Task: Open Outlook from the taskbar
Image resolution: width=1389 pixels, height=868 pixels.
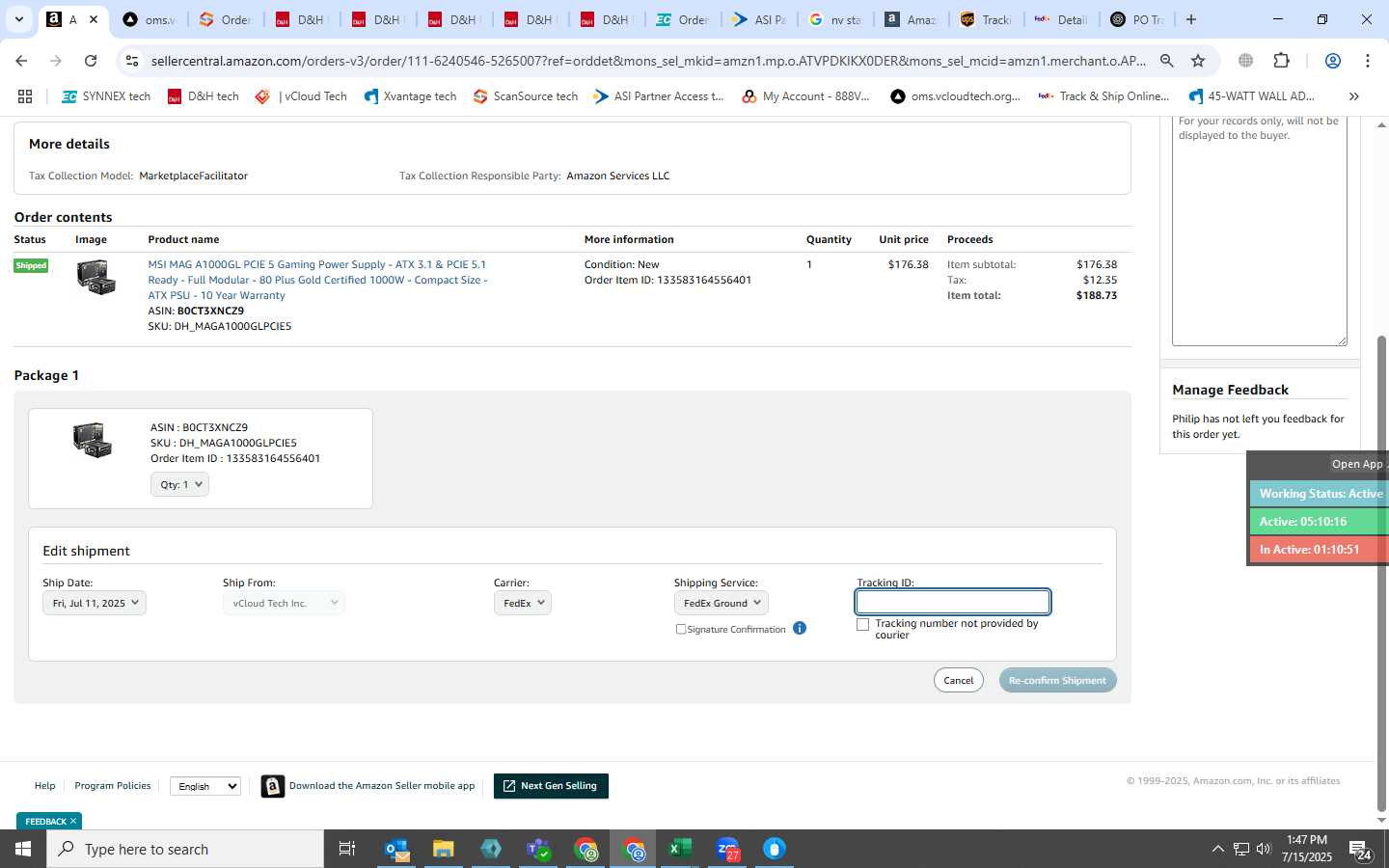Action: pos(397,849)
